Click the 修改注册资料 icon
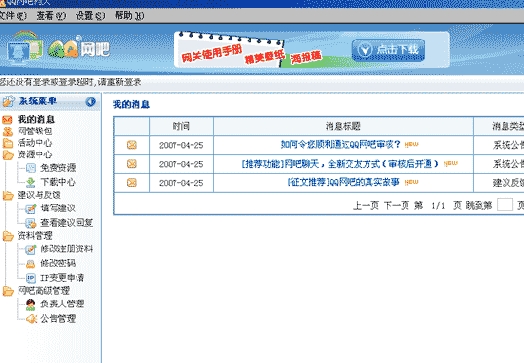 (x=31, y=249)
